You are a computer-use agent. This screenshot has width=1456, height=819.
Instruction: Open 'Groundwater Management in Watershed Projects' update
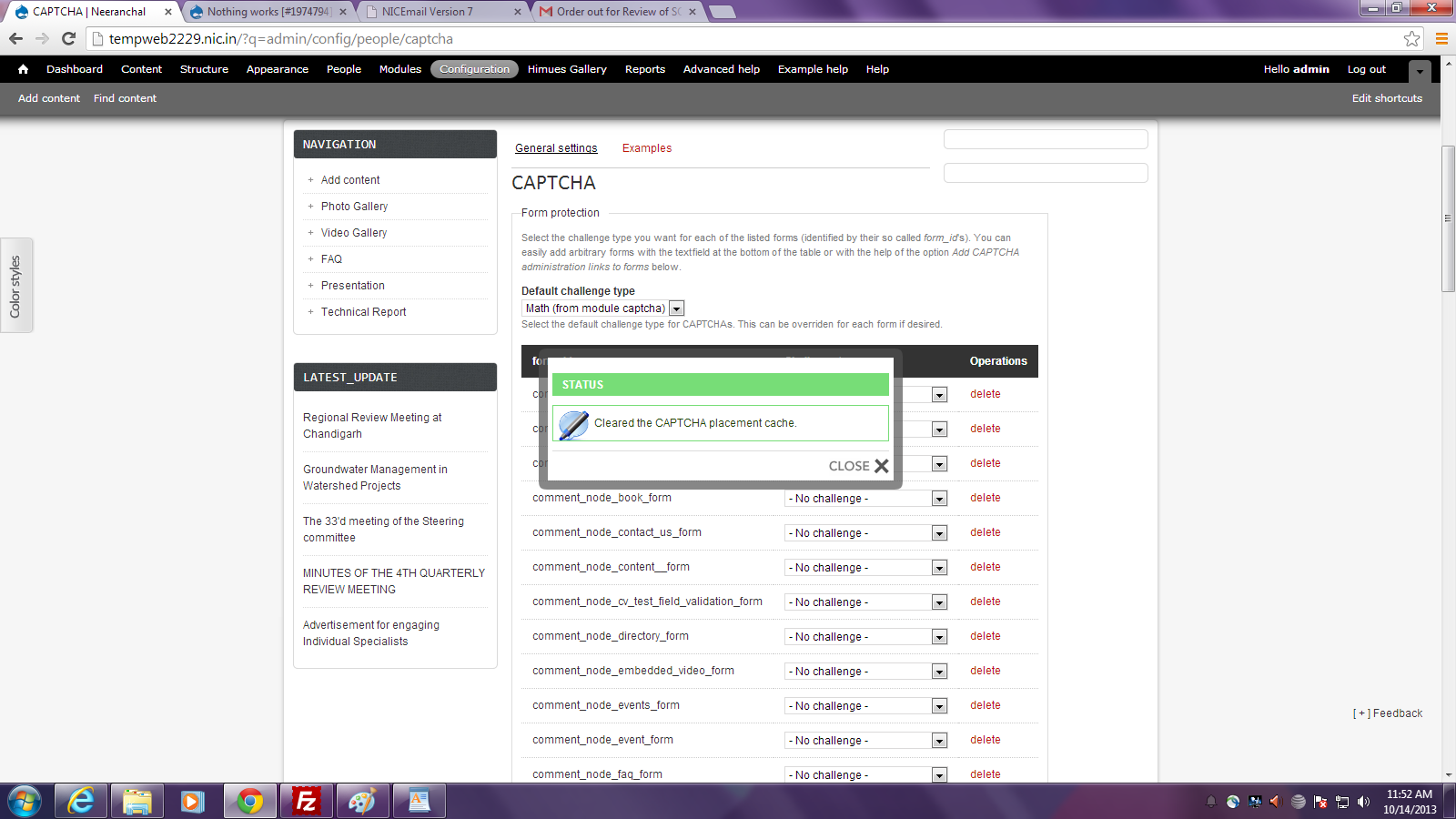point(375,478)
